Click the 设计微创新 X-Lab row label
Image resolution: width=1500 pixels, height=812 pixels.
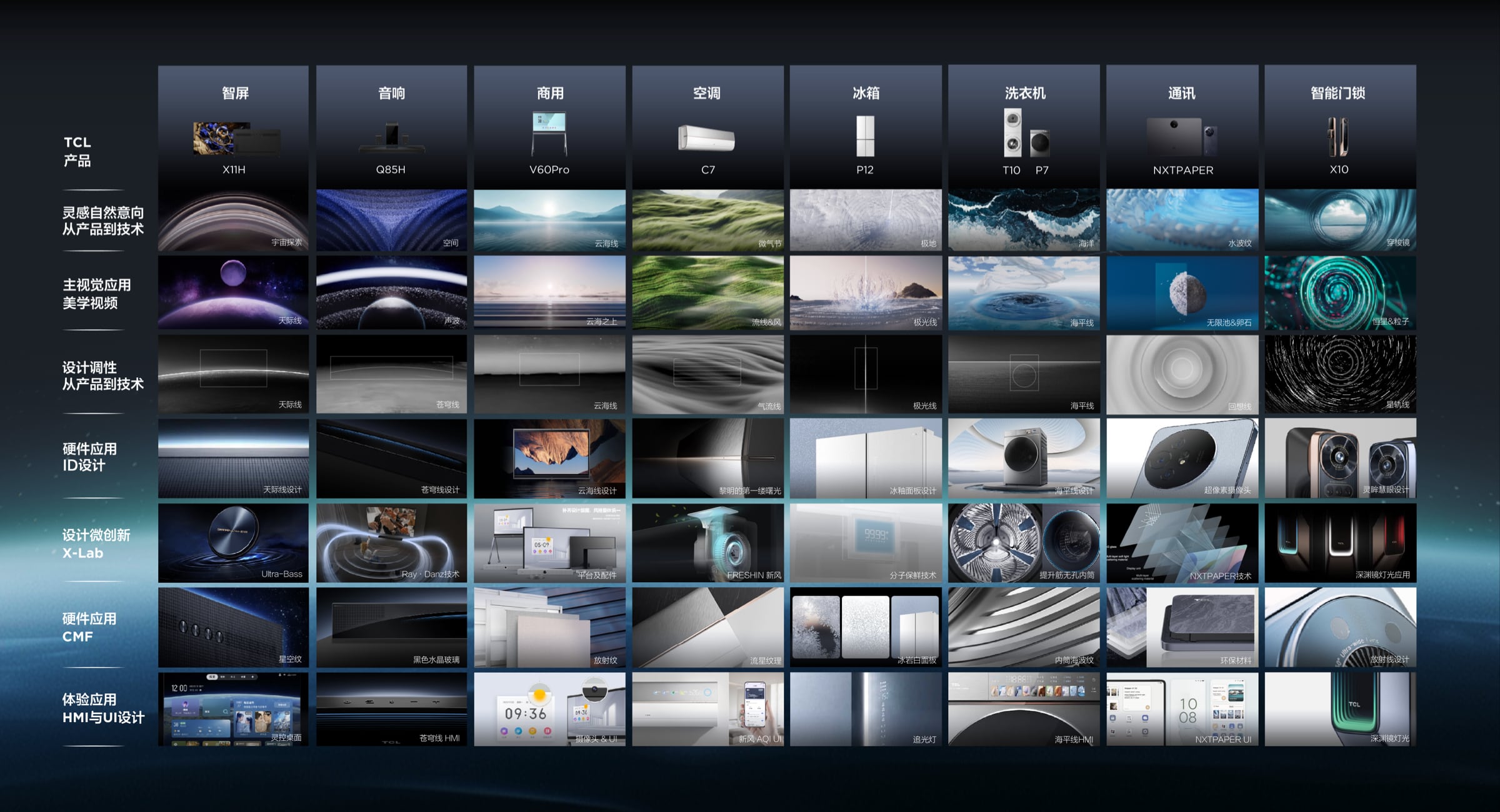click(96, 543)
